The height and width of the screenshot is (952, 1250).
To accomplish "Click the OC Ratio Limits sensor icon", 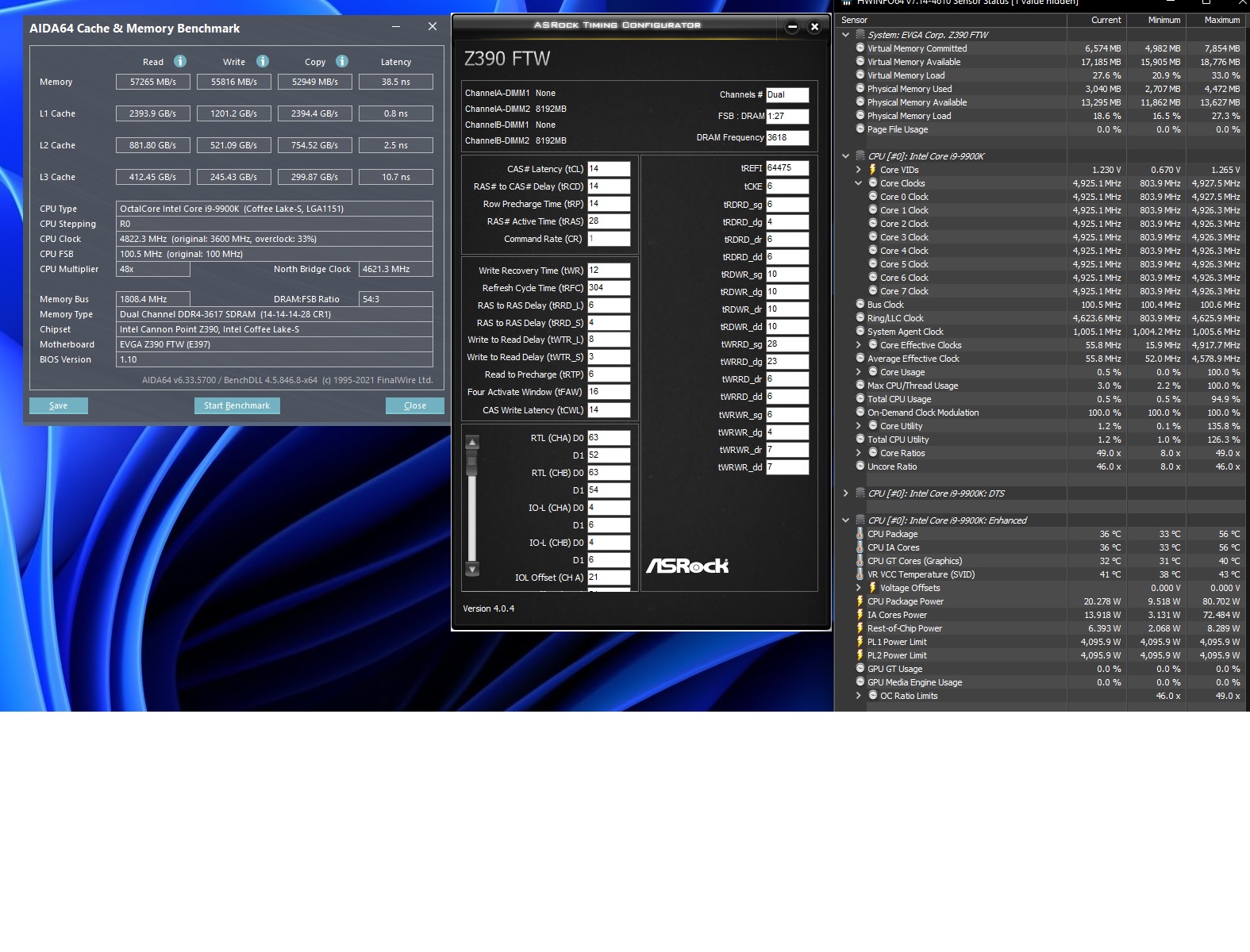I will point(873,696).
